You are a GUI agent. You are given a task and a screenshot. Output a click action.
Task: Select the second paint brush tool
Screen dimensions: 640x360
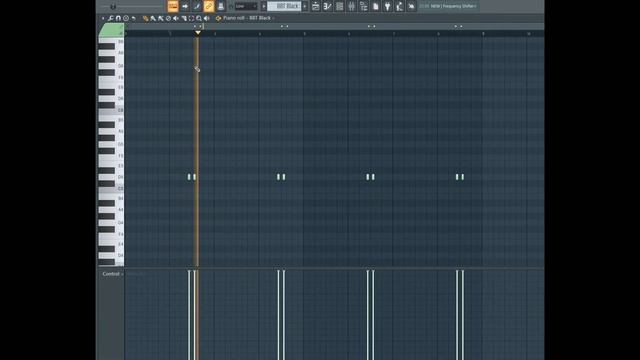tap(161, 18)
